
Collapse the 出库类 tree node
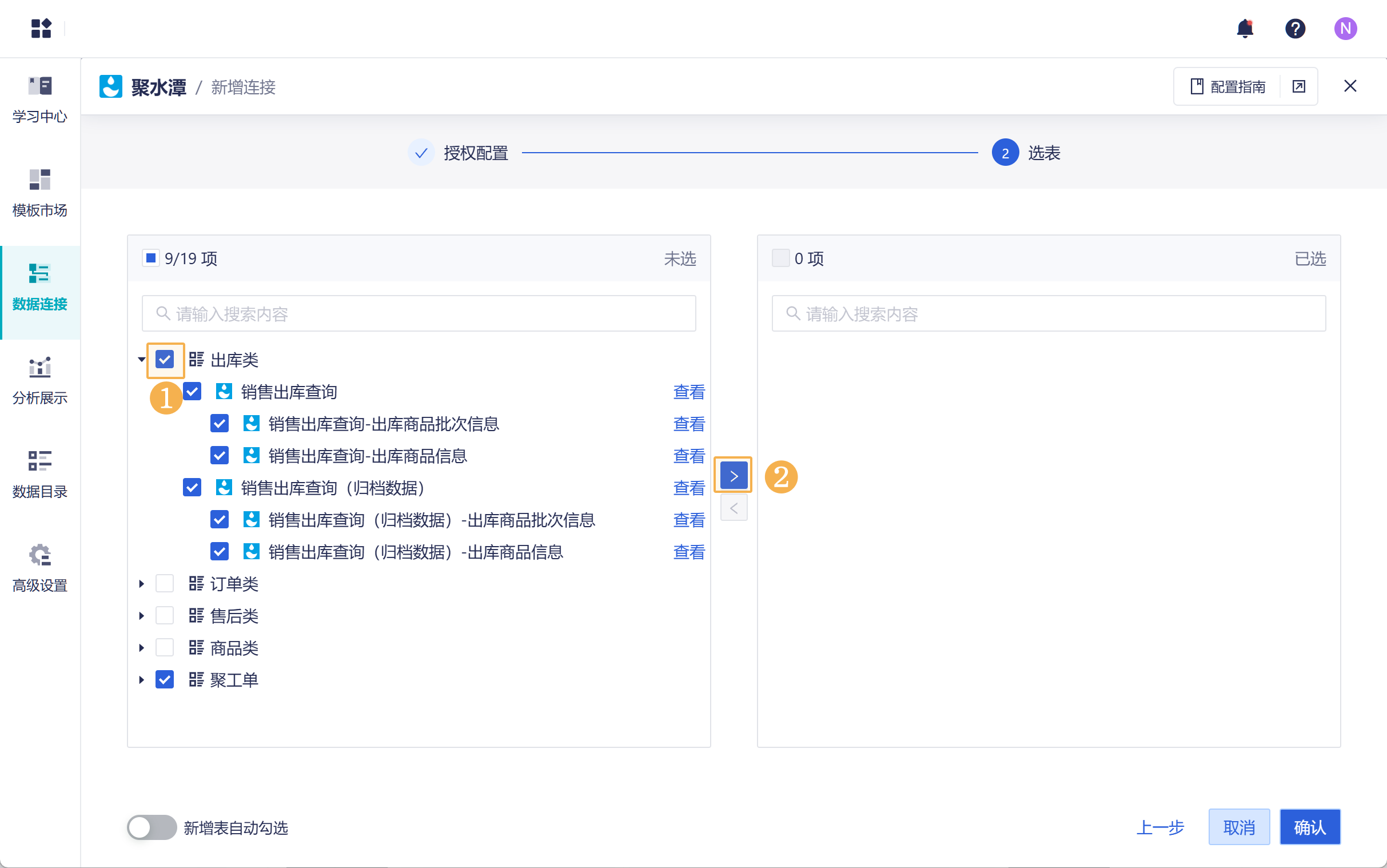141,360
